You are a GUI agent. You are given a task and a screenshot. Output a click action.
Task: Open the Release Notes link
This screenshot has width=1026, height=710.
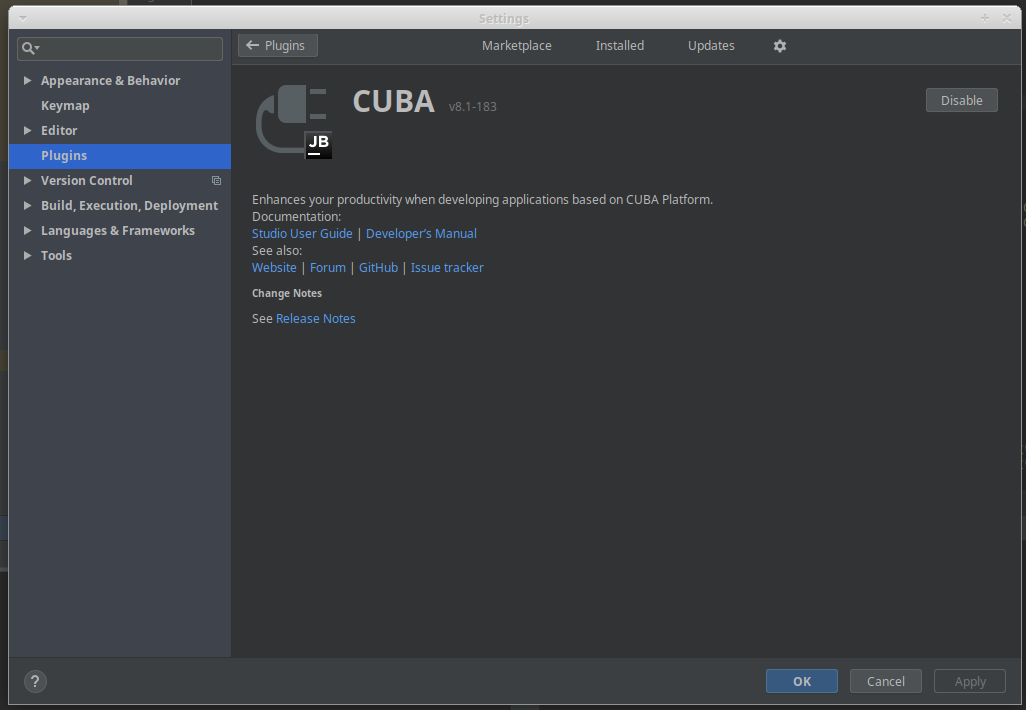click(315, 319)
